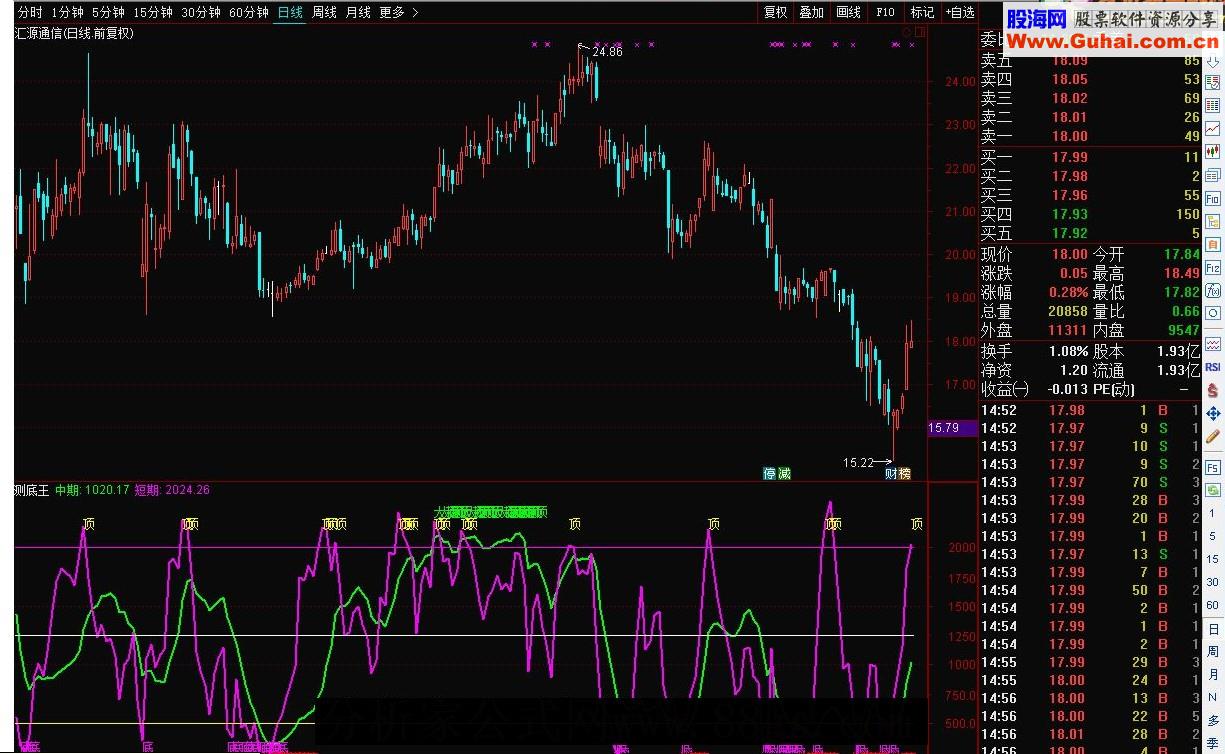The image size is (1225, 754).
Task: Switch to 30分钟 tab
Action: coord(201,12)
